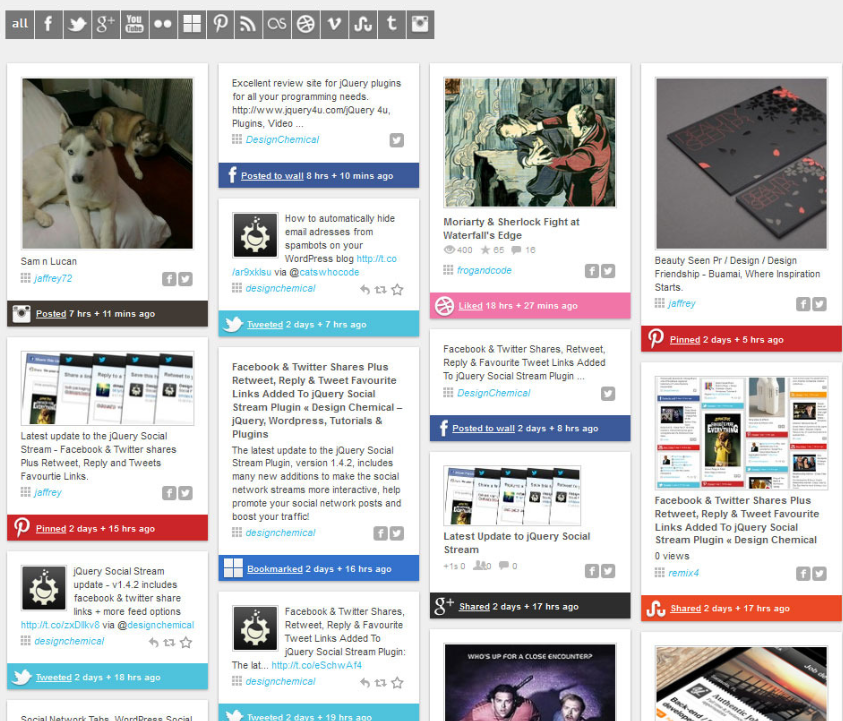
Task: Filter the stream by Pinterest in top bar
Action: click(220, 24)
